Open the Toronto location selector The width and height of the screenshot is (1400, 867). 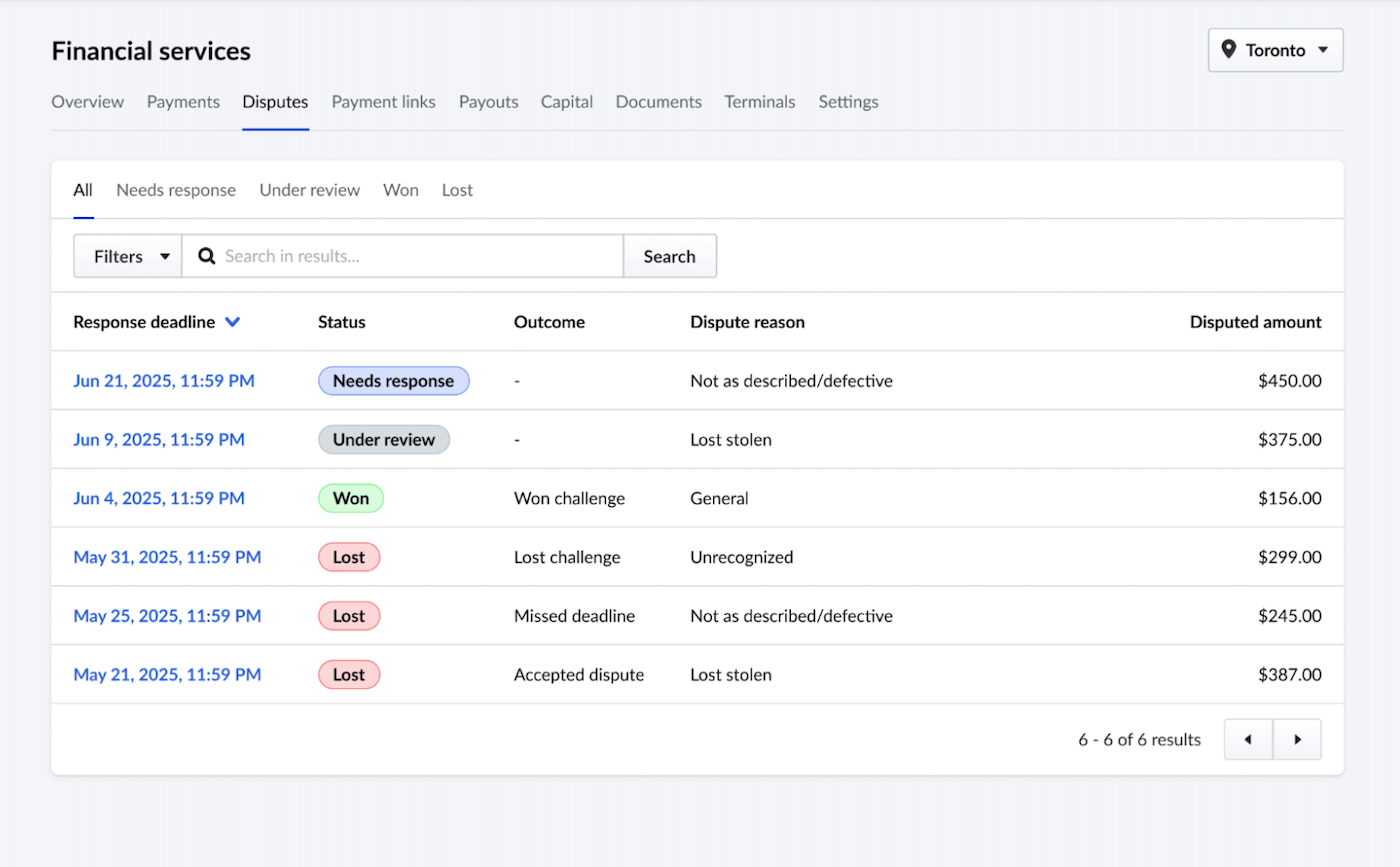[1276, 50]
